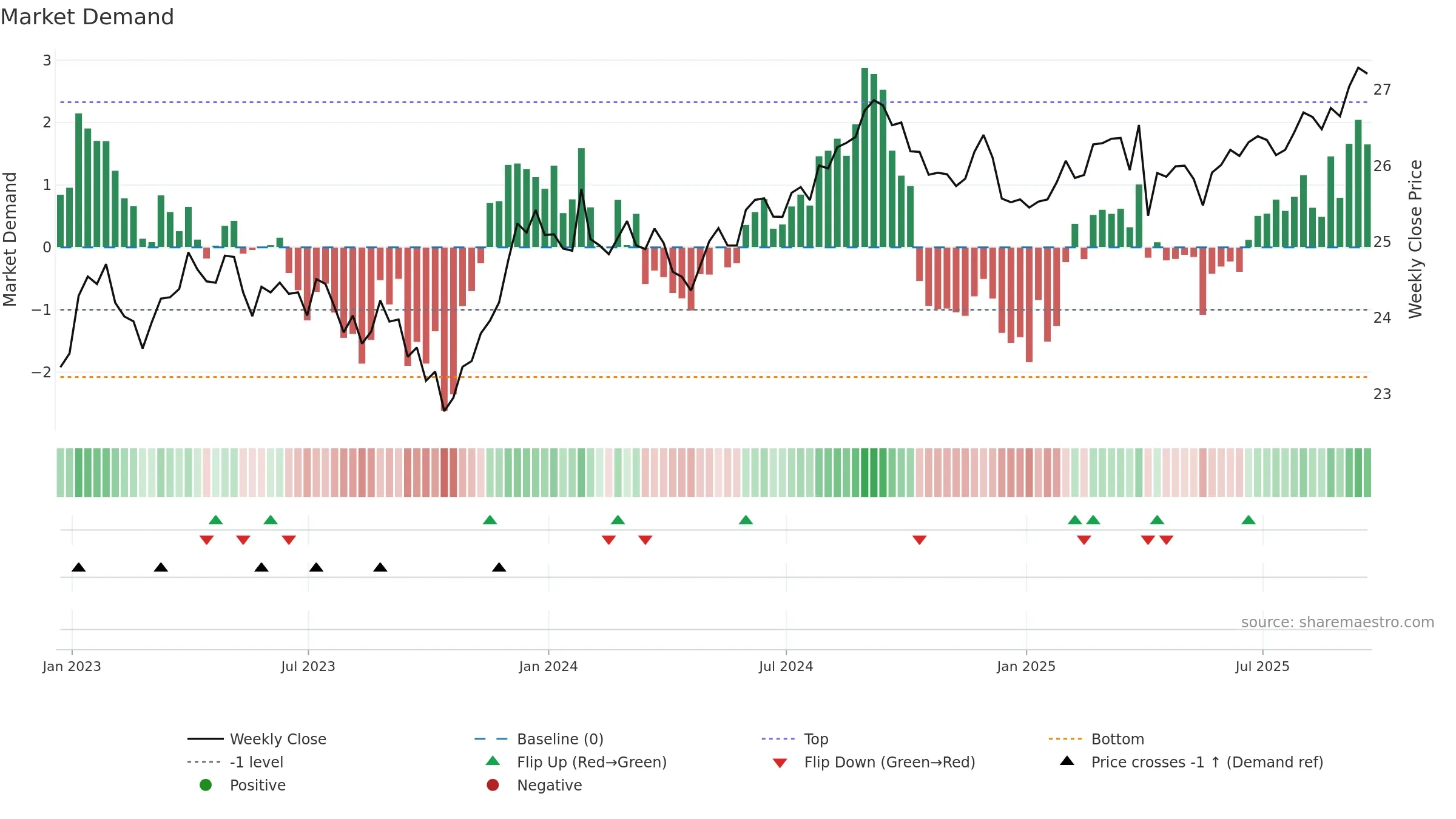This screenshot has height=819, width=1456.
Task: Toggle the Top legend entry
Action: pyautogui.click(x=795, y=739)
